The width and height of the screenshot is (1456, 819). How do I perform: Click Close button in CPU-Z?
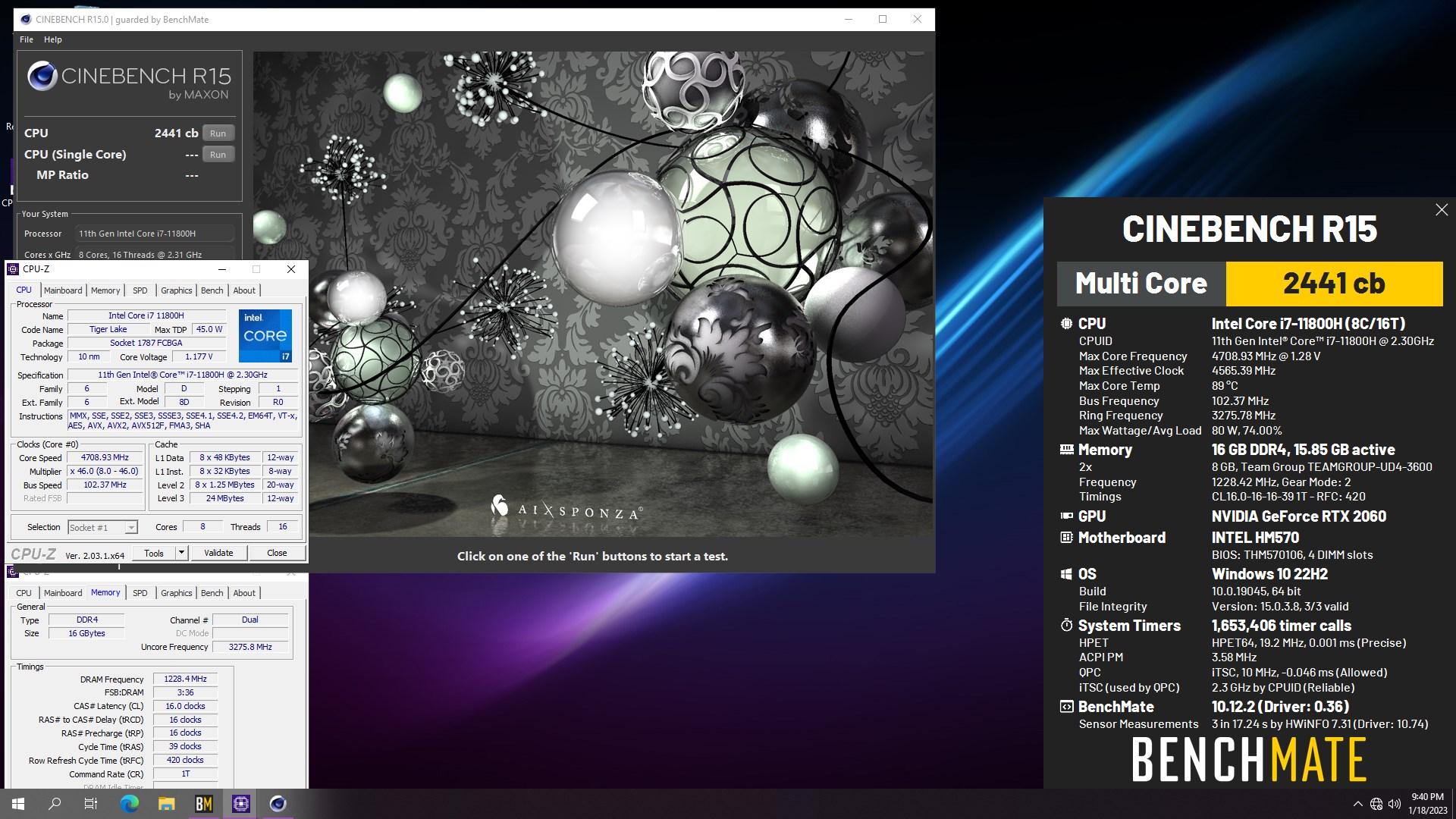(277, 553)
